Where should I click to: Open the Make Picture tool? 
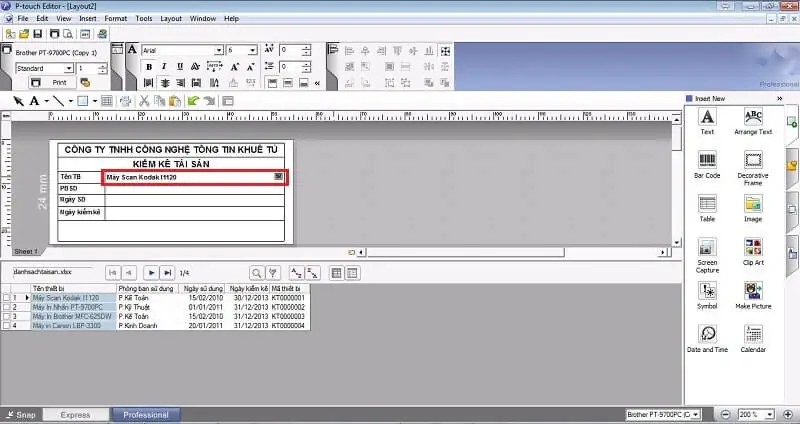coord(753,295)
